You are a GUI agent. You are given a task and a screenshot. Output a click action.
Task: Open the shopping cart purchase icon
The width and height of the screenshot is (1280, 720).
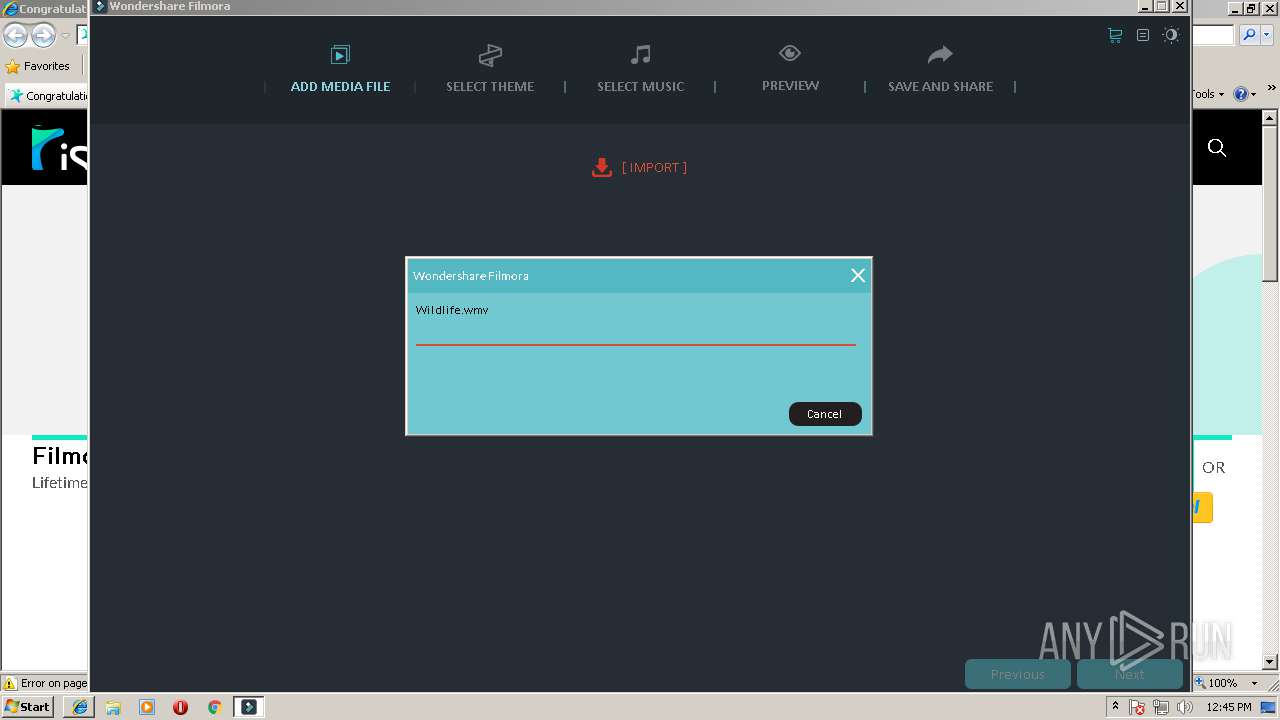tap(1115, 35)
